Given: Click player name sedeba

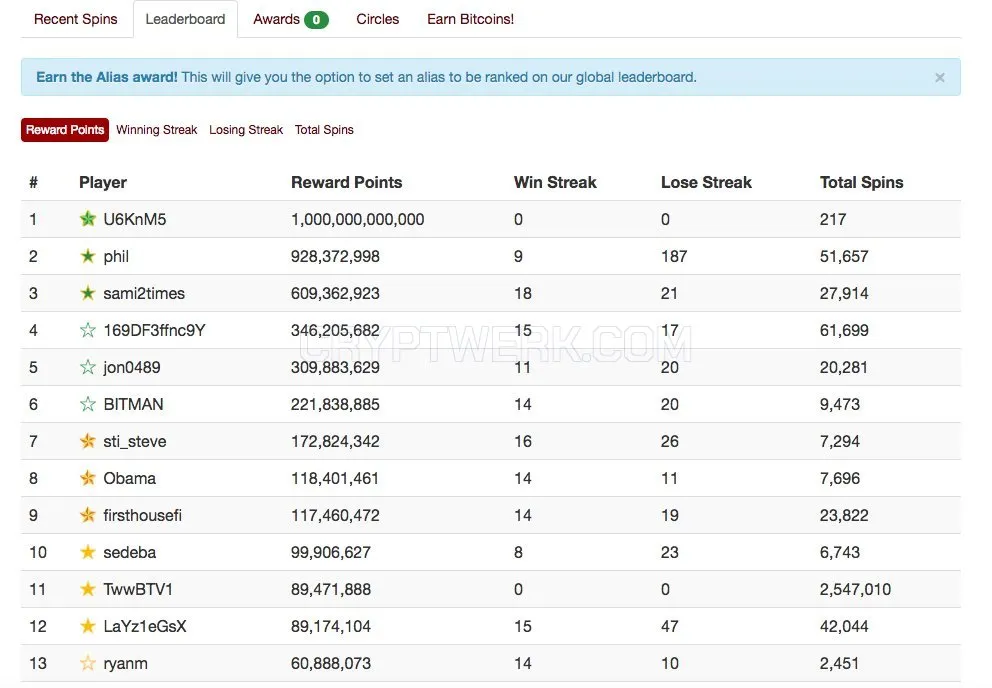Looking at the screenshot, I should click(x=130, y=553).
